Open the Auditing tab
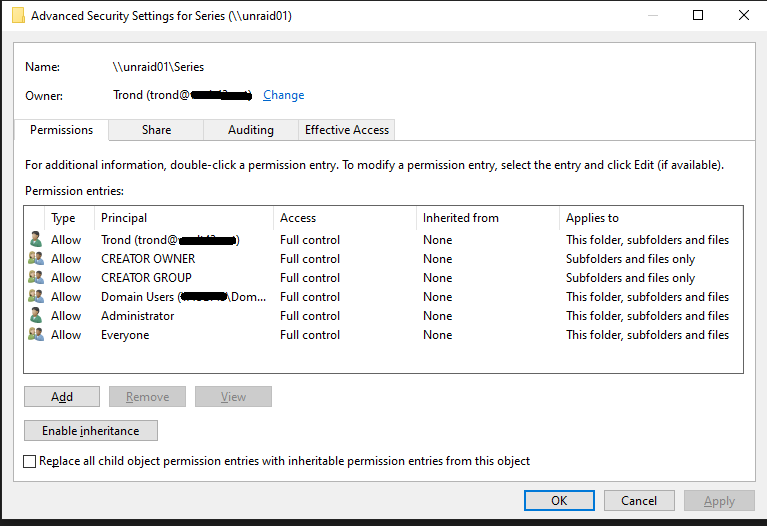This screenshot has width=767, height=526. pyautogui.click(x=251, y=130)
